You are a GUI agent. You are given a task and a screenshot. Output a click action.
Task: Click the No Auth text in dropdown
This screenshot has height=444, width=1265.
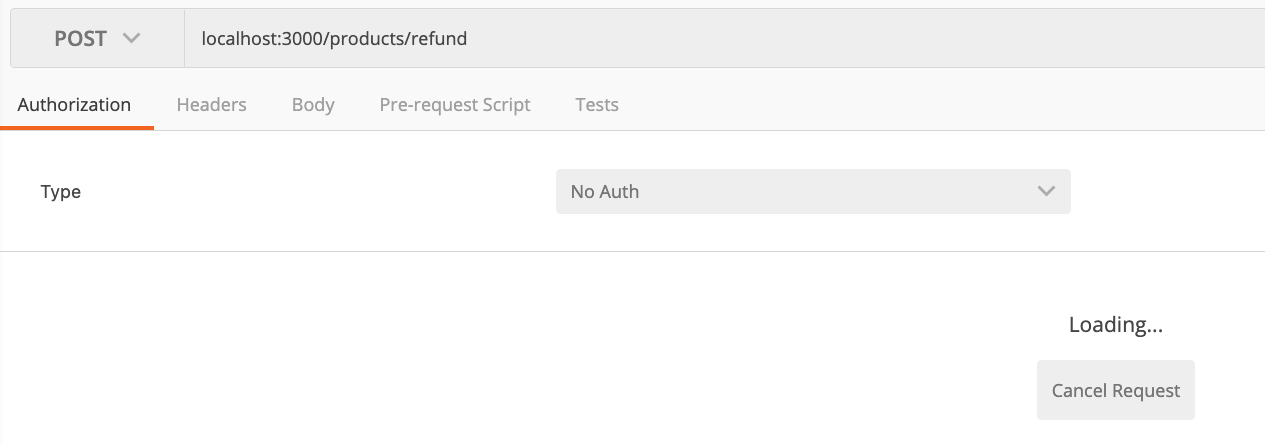click(x=604, y=191)
